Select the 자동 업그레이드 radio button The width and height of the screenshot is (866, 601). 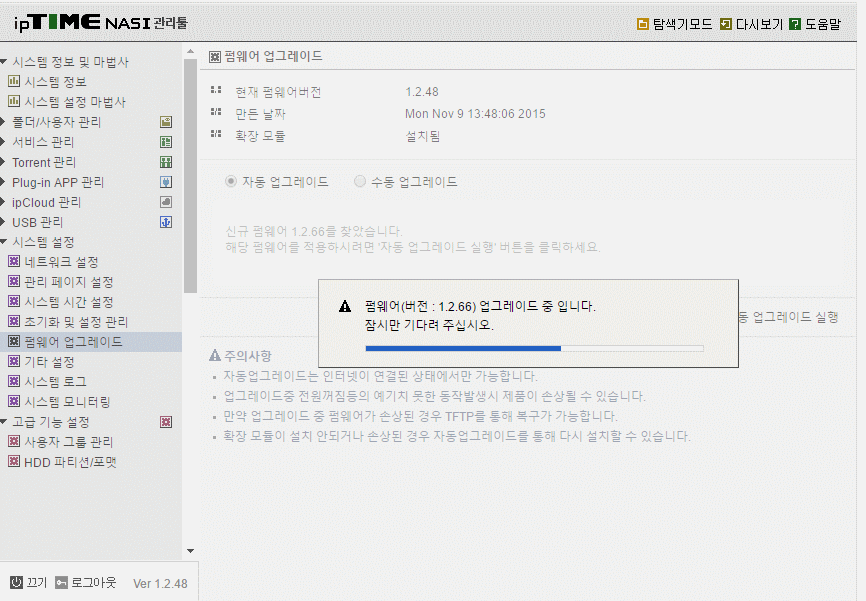[x=231, y=181]
